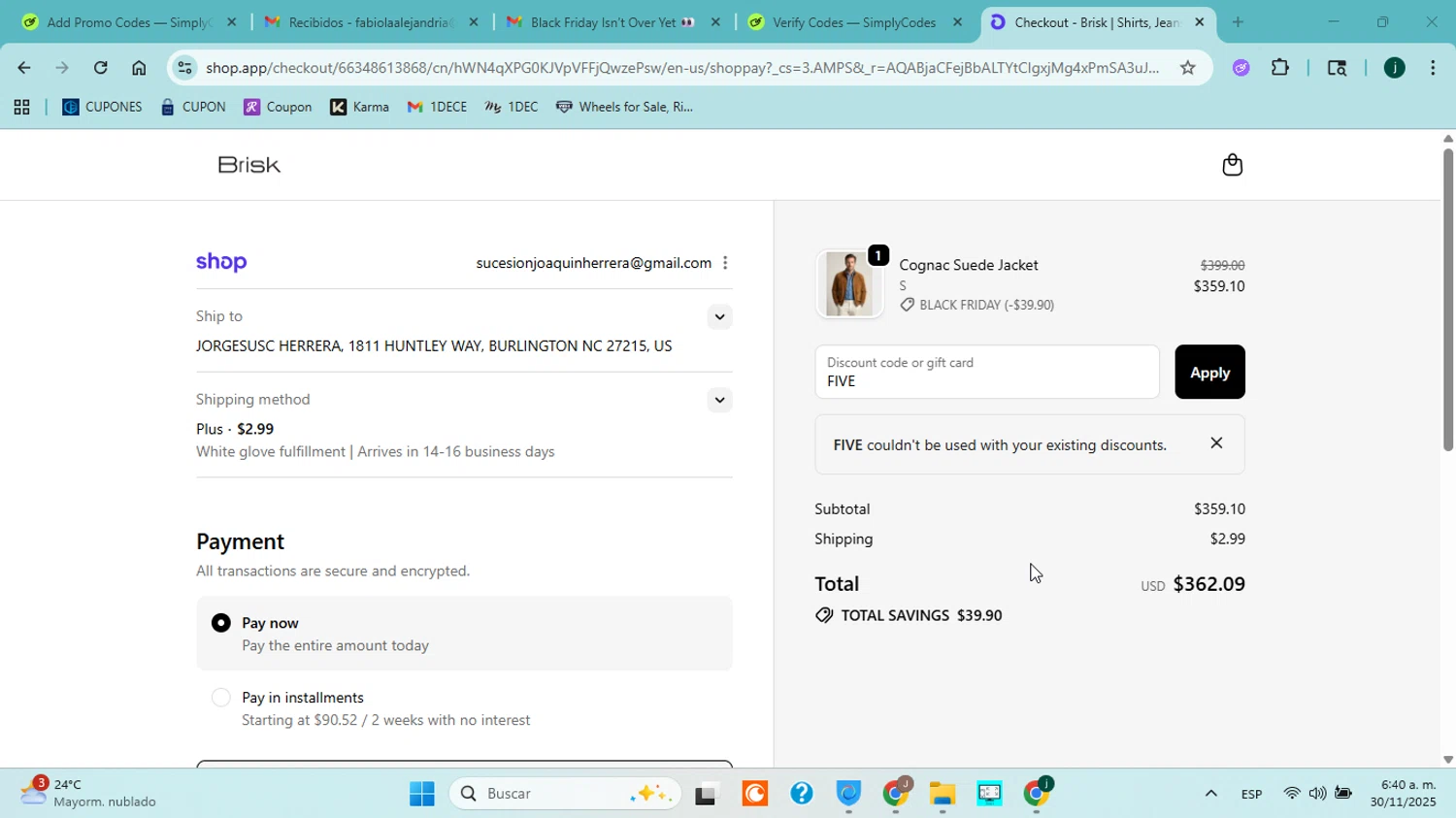This screenshot has height=818, width=1456.
Task: Switch to the Verify Codes SimplyCodes tab
Action: pos(856,21)
